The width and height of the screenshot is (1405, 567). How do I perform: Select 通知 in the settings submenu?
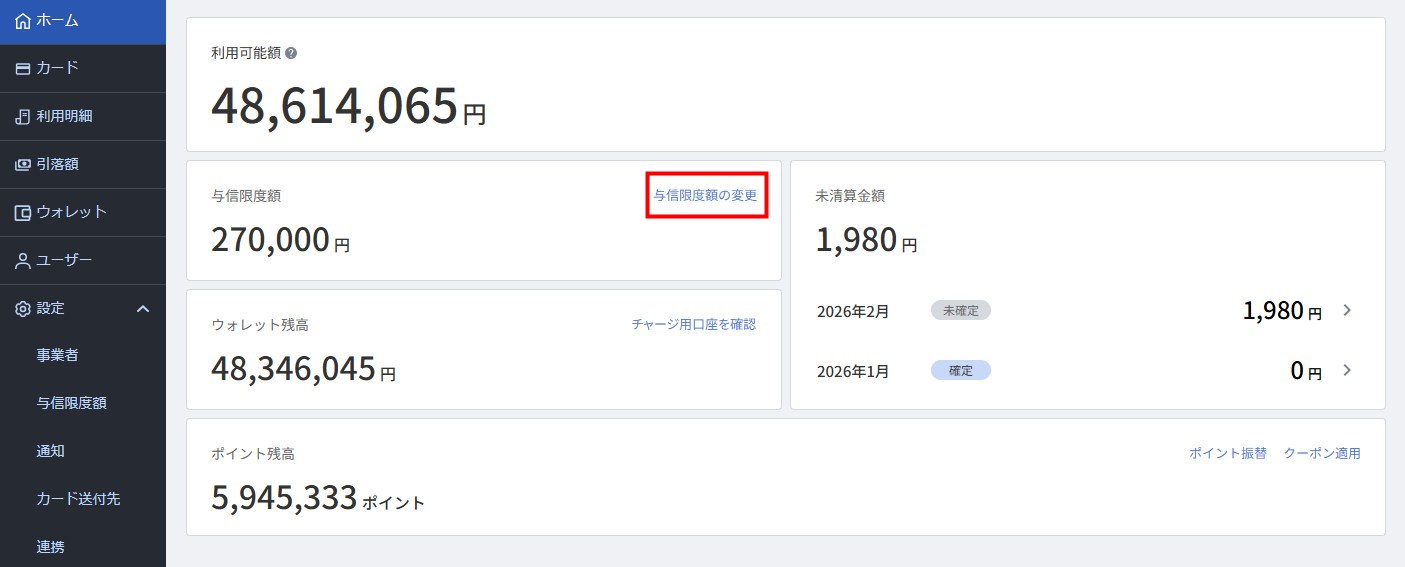tap(51, 451)
